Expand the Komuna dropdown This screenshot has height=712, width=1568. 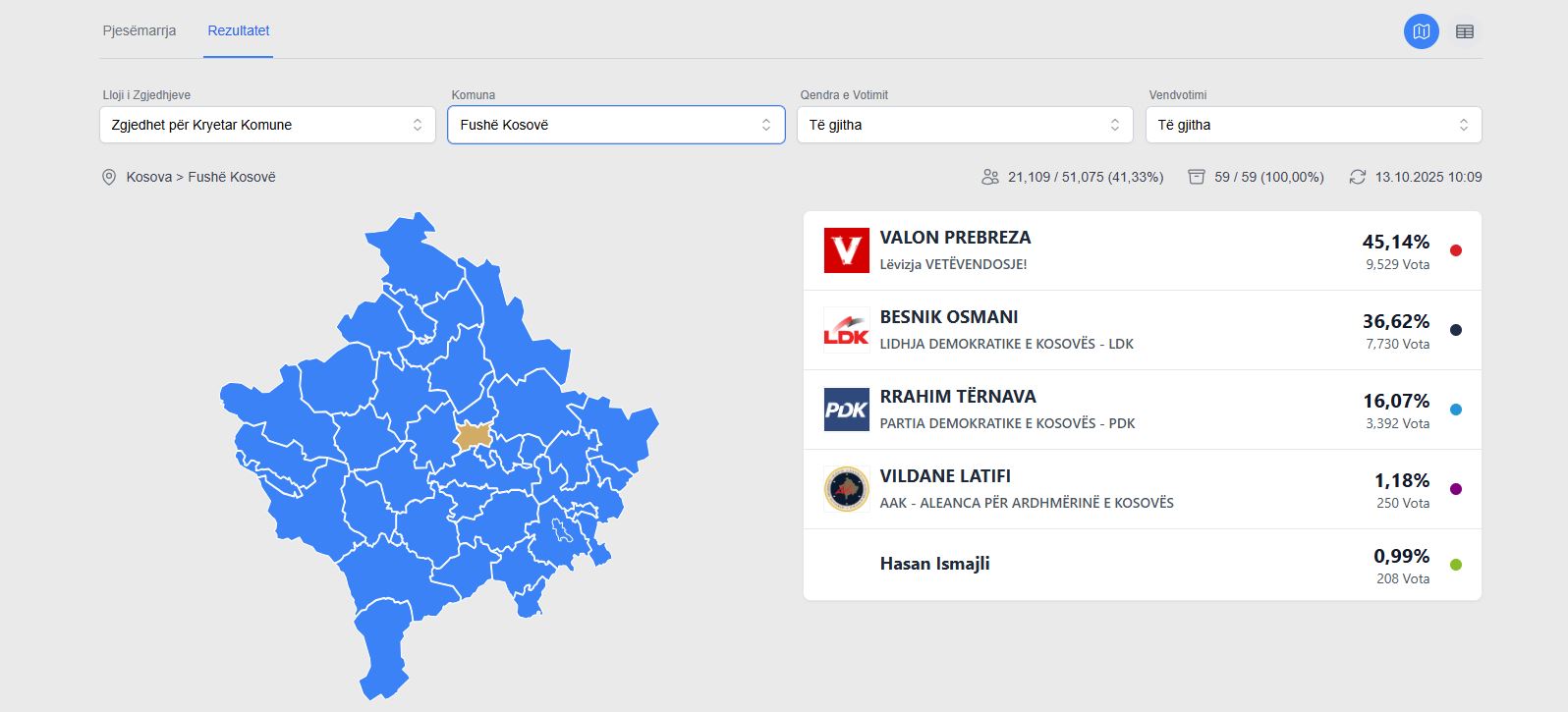pyautogui.click(x=616, y=125)
